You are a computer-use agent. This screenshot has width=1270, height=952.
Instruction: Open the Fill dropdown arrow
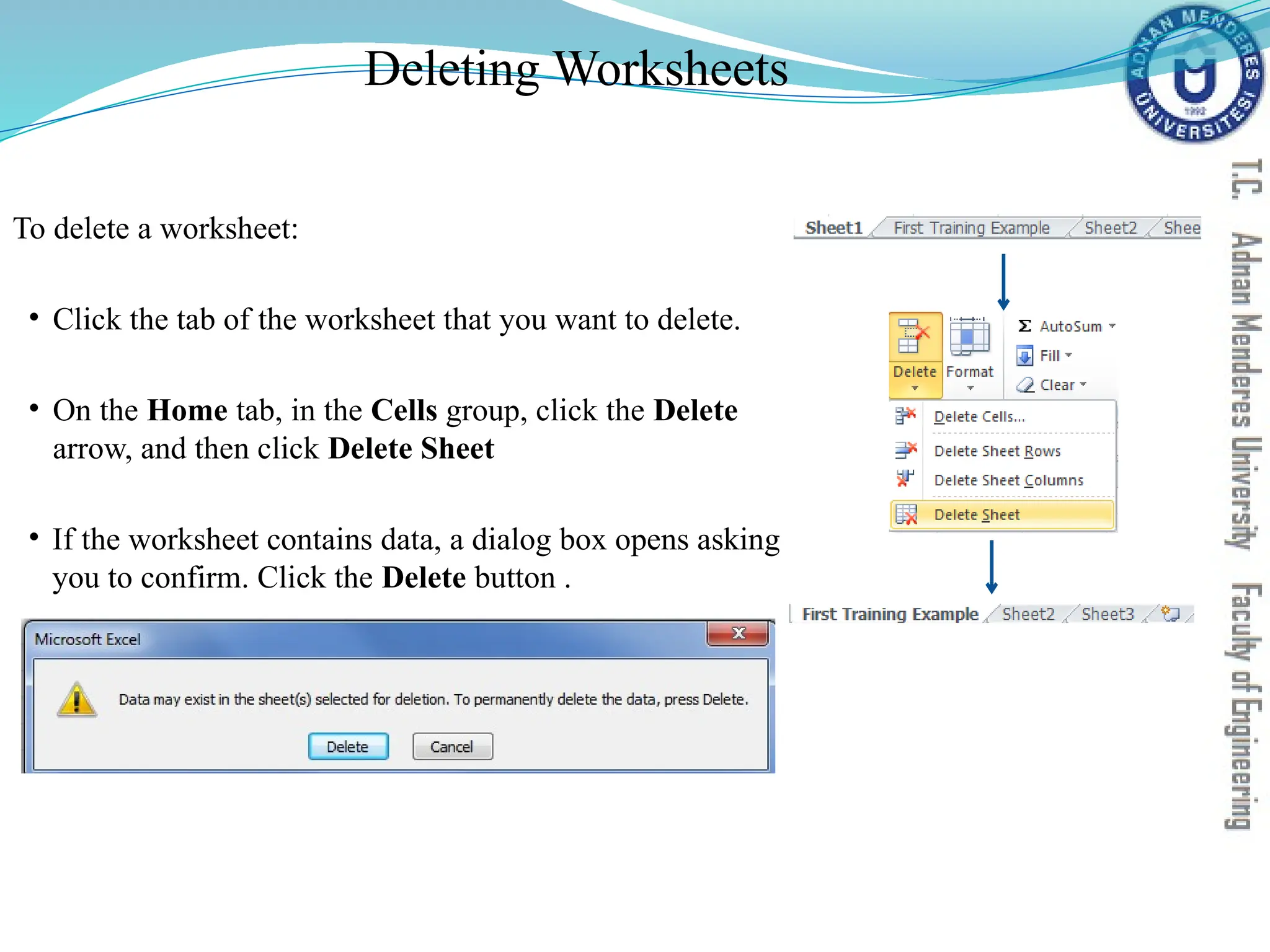(x=1068, y=355)
